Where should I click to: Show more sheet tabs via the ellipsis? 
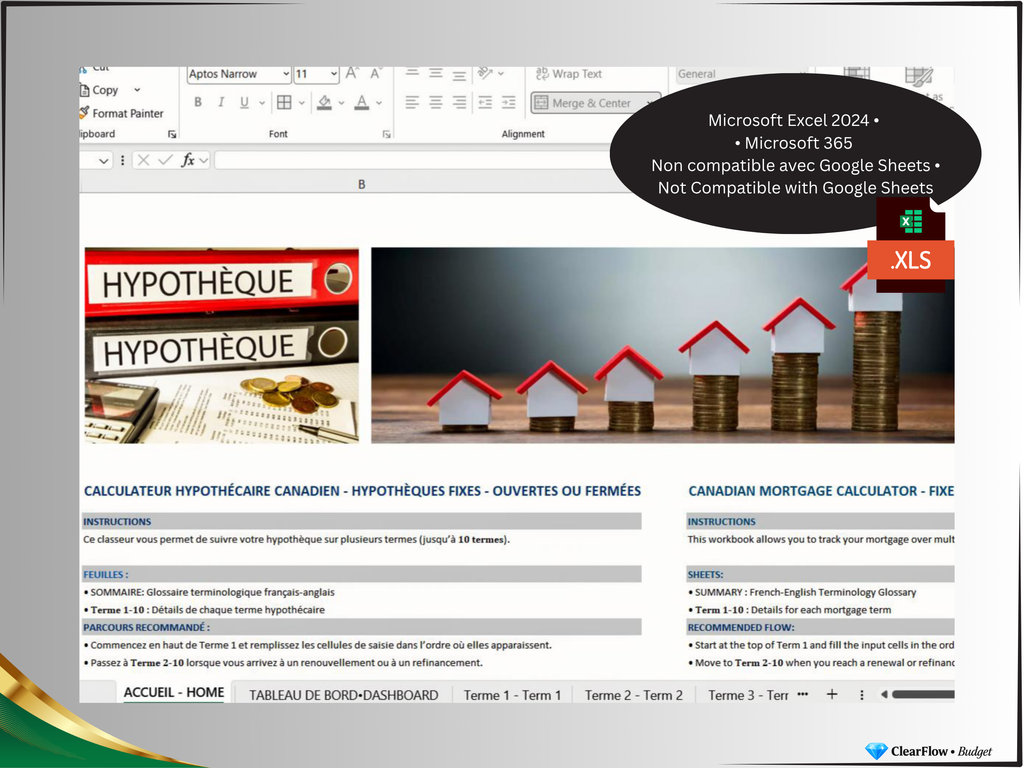pyautogui.click(x=803, y=694)
